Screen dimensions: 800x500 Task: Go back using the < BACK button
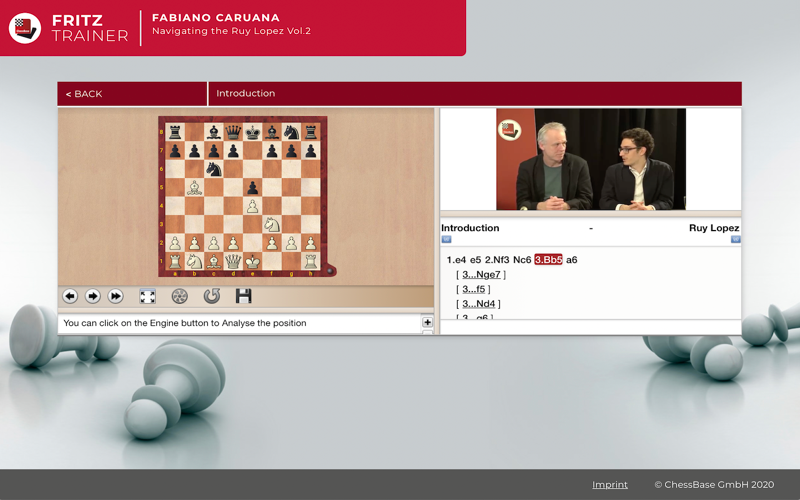pos(132,94)
